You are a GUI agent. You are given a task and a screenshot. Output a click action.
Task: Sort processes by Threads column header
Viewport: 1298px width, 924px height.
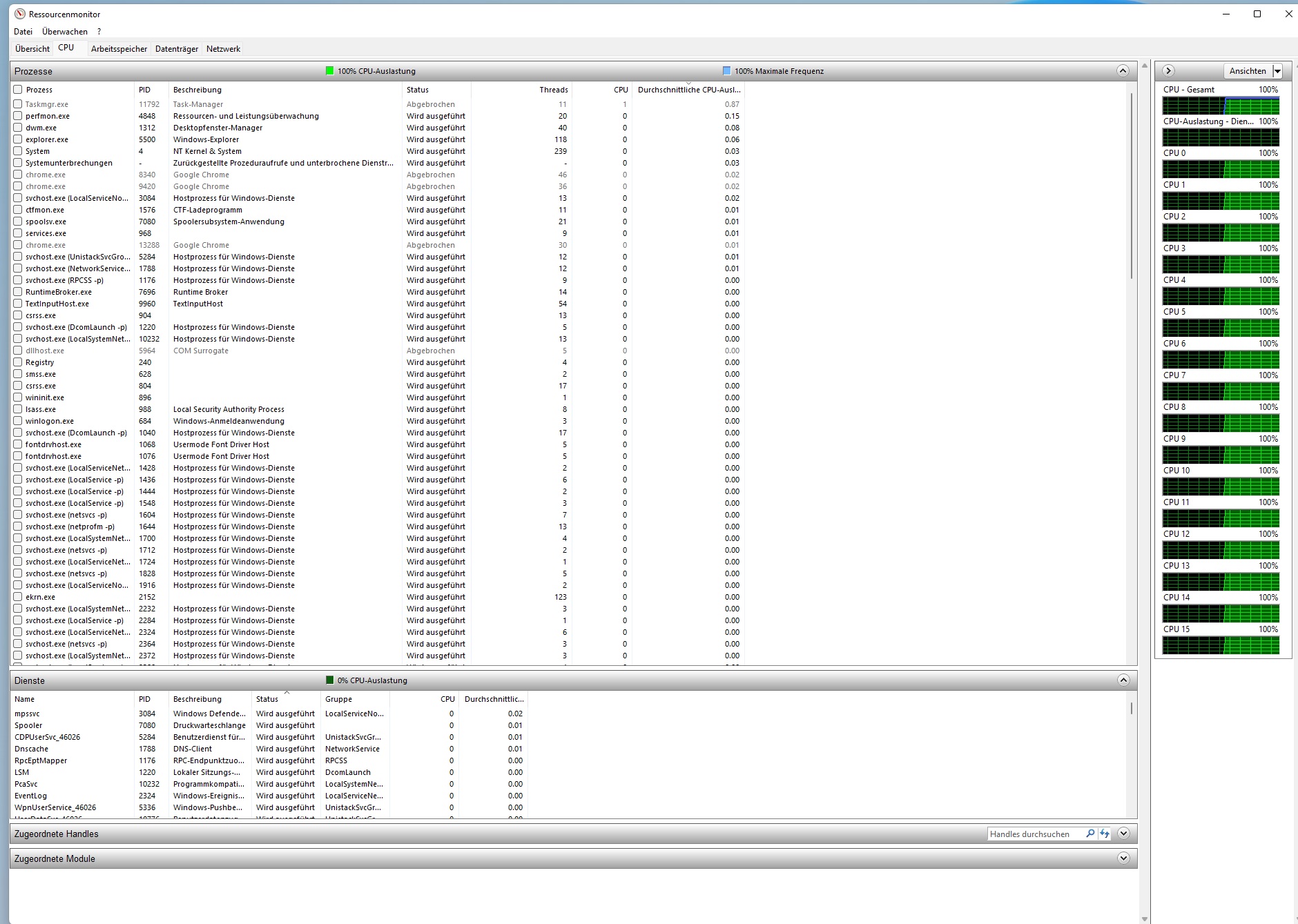(522, 90)
